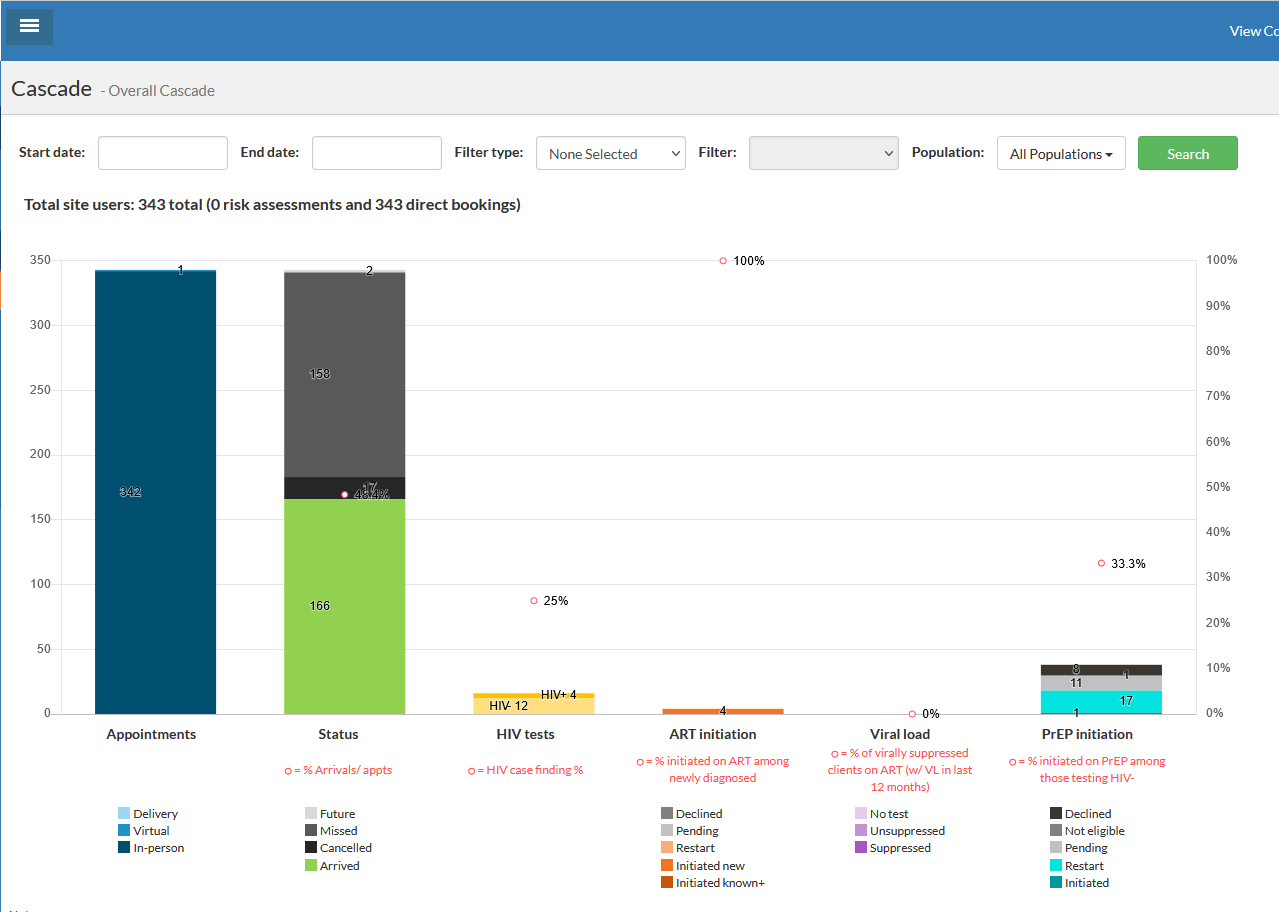The height and width of the screenshot is (912, 1279).
Task: Open the Filter type dropdown
Action: 610,153
